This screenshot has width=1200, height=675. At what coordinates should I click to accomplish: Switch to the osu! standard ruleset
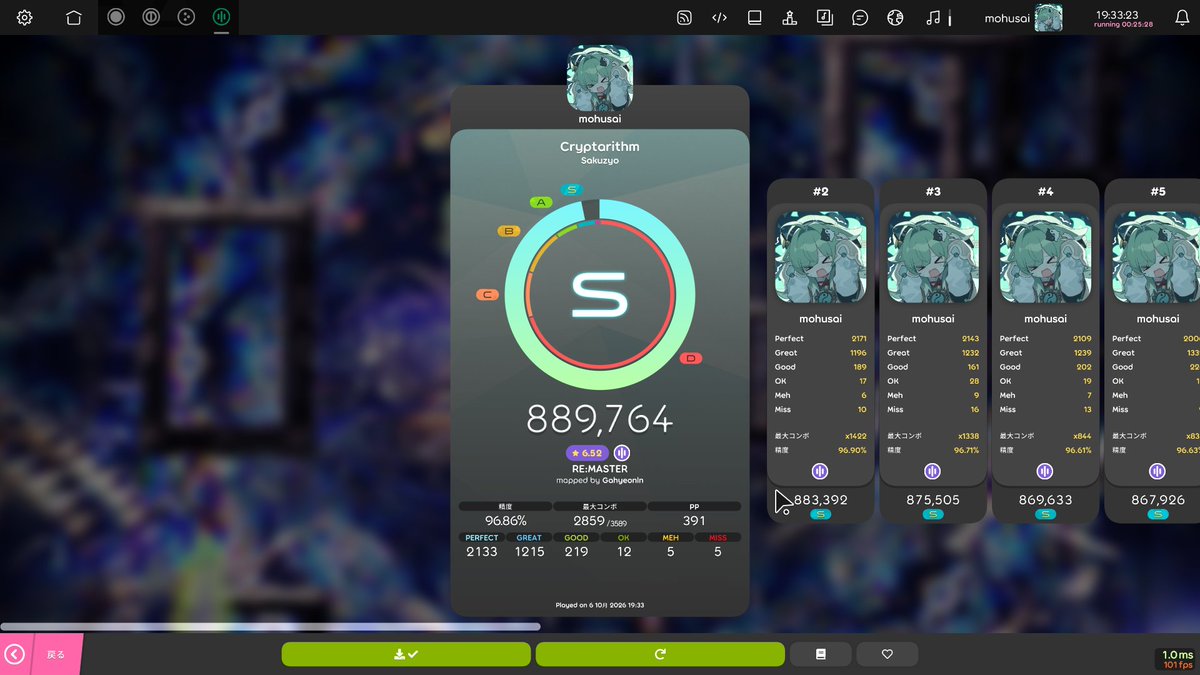point(116,17)
